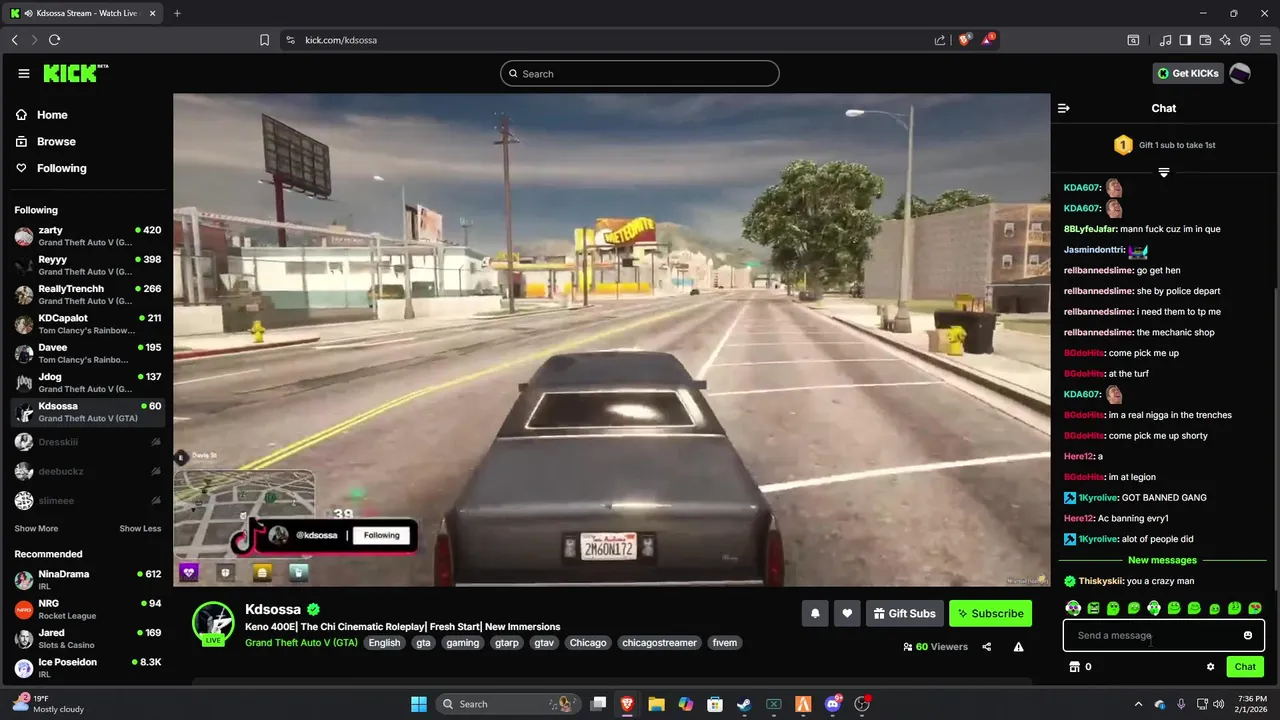Click 1Kyrolive username in chat GOT BANNED GANG message
This screenshot has height=720, width=1280.
point(1098,498)
